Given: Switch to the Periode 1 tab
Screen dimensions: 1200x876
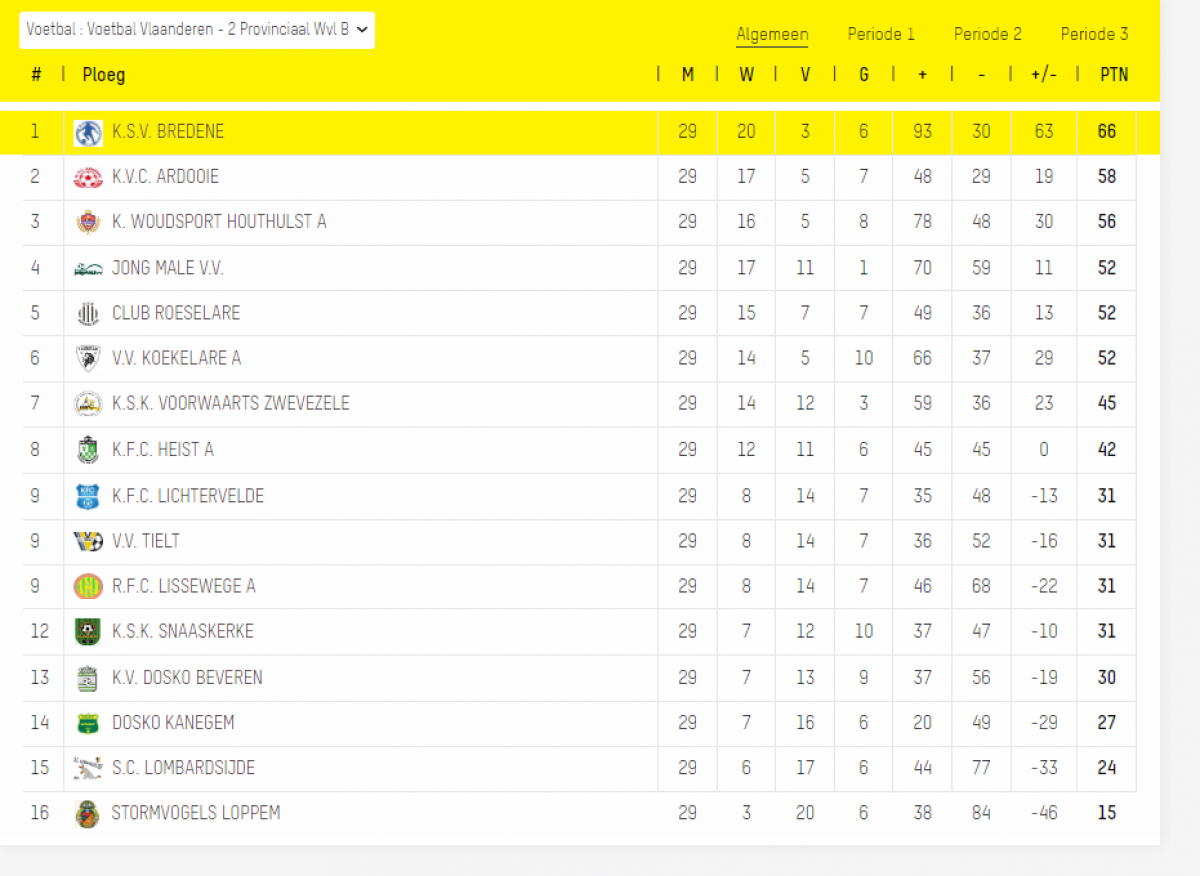Looking at the screenshot, I should (881, 34).
